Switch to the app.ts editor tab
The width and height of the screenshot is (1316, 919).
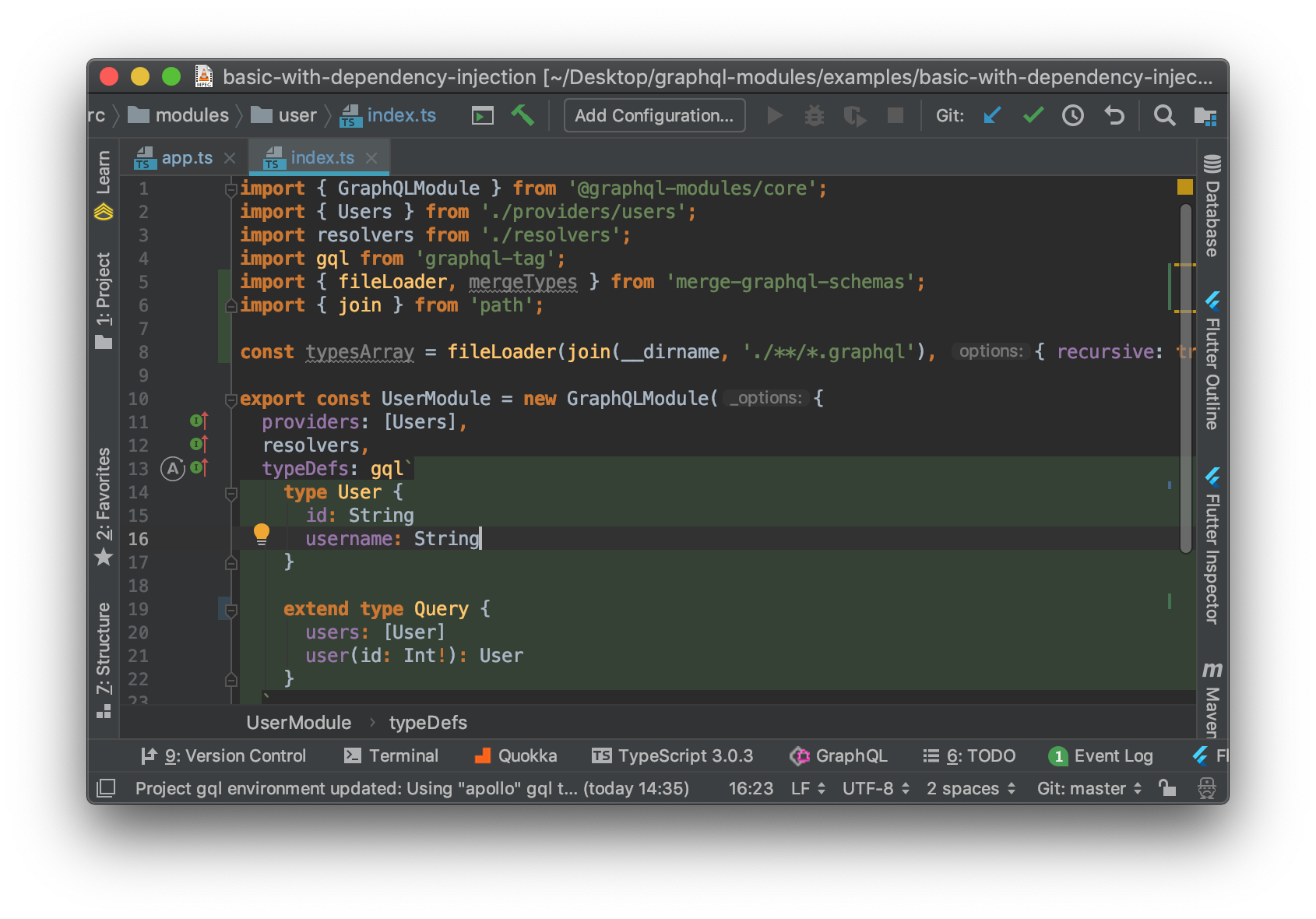pos(186,157)
